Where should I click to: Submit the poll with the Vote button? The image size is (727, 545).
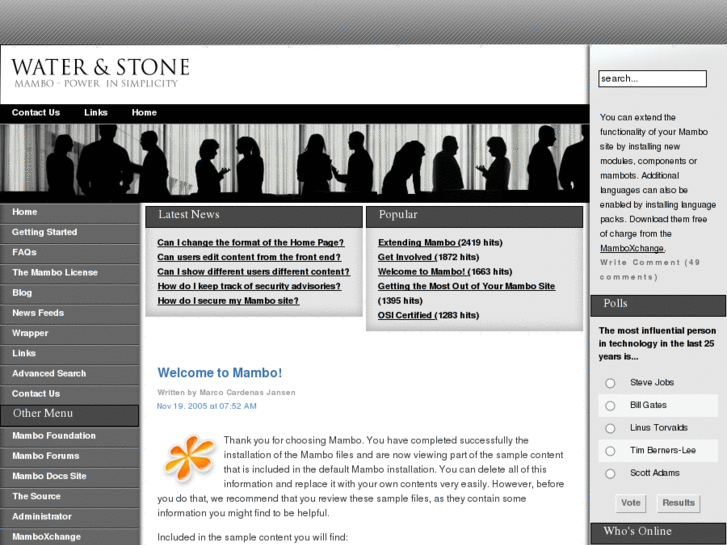(631, 503)
